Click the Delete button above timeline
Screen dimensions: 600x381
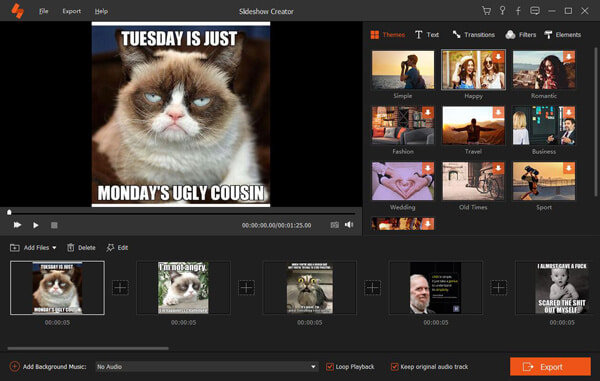pyautogui.click(x=81, y=248)
